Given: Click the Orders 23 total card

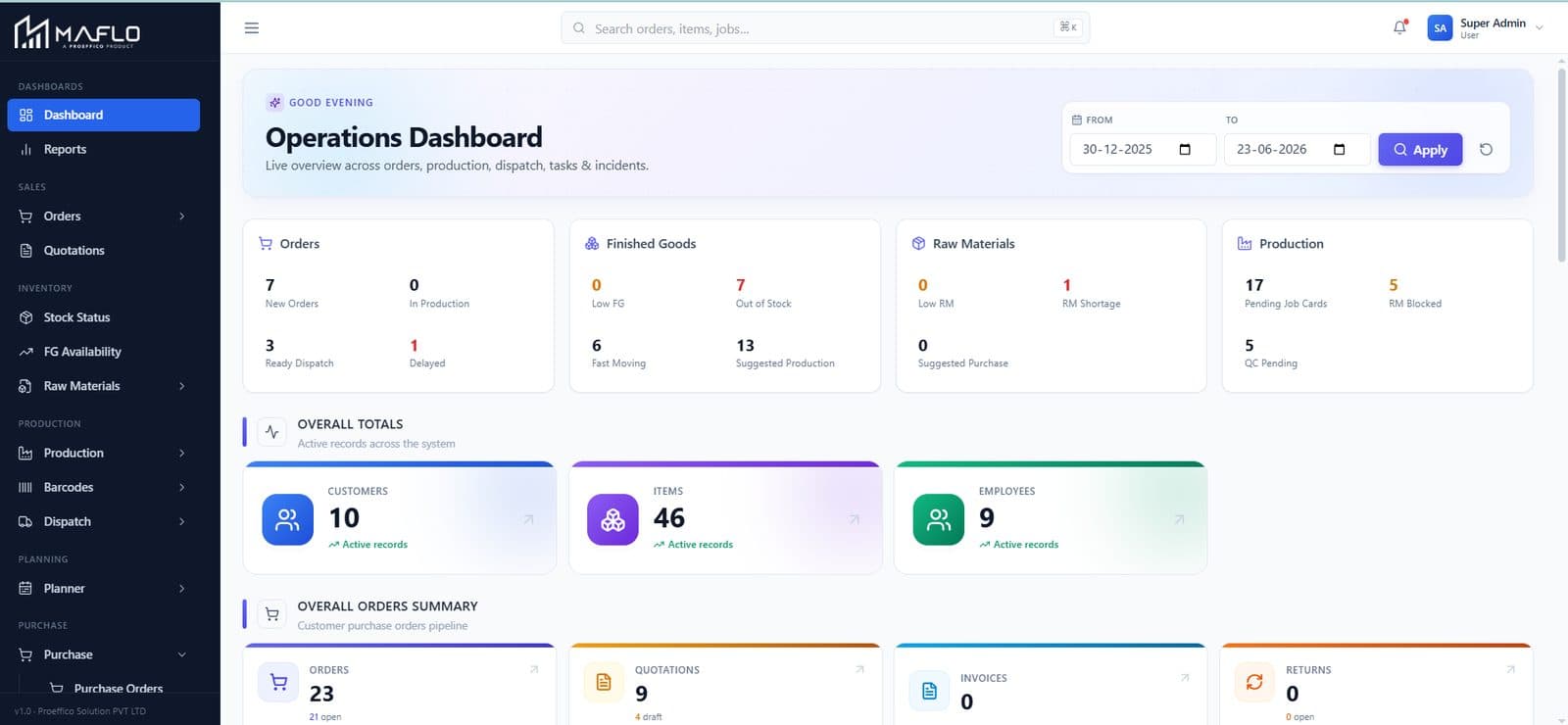Looking at the screenshot, I should 400,686.
